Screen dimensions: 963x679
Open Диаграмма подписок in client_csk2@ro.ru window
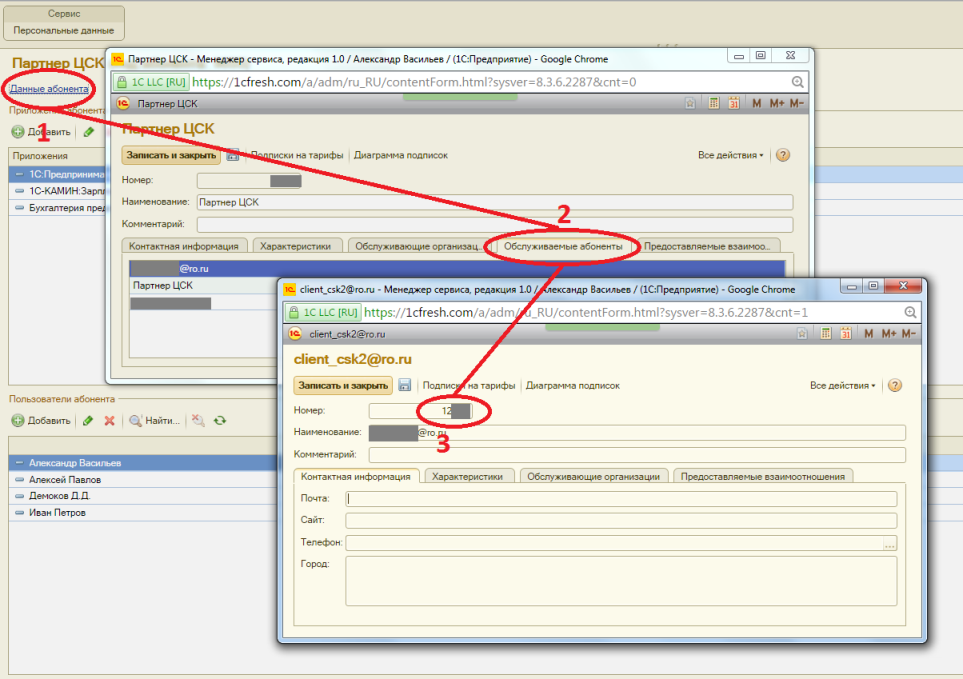pos(573,386)
